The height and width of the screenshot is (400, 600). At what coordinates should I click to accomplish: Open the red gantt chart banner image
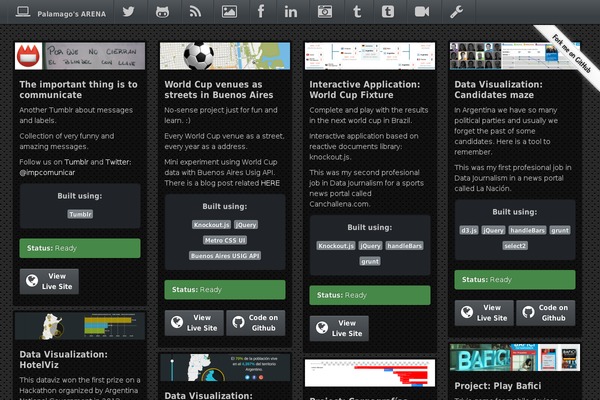[x=370, y=373]
